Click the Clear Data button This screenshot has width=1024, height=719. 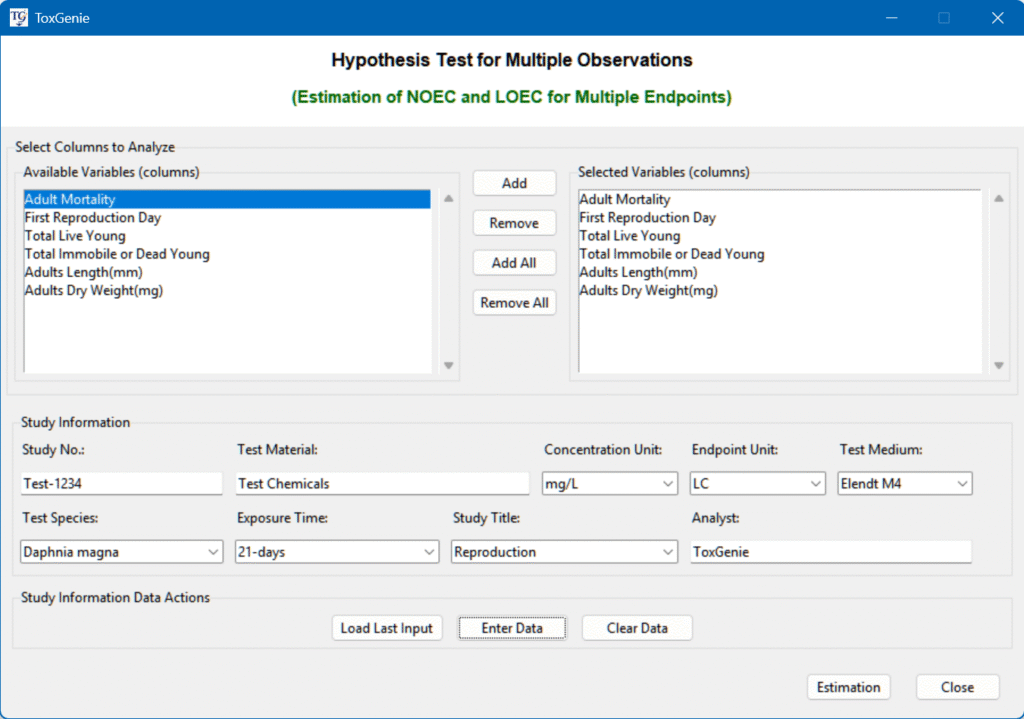[x=637, y=628]
